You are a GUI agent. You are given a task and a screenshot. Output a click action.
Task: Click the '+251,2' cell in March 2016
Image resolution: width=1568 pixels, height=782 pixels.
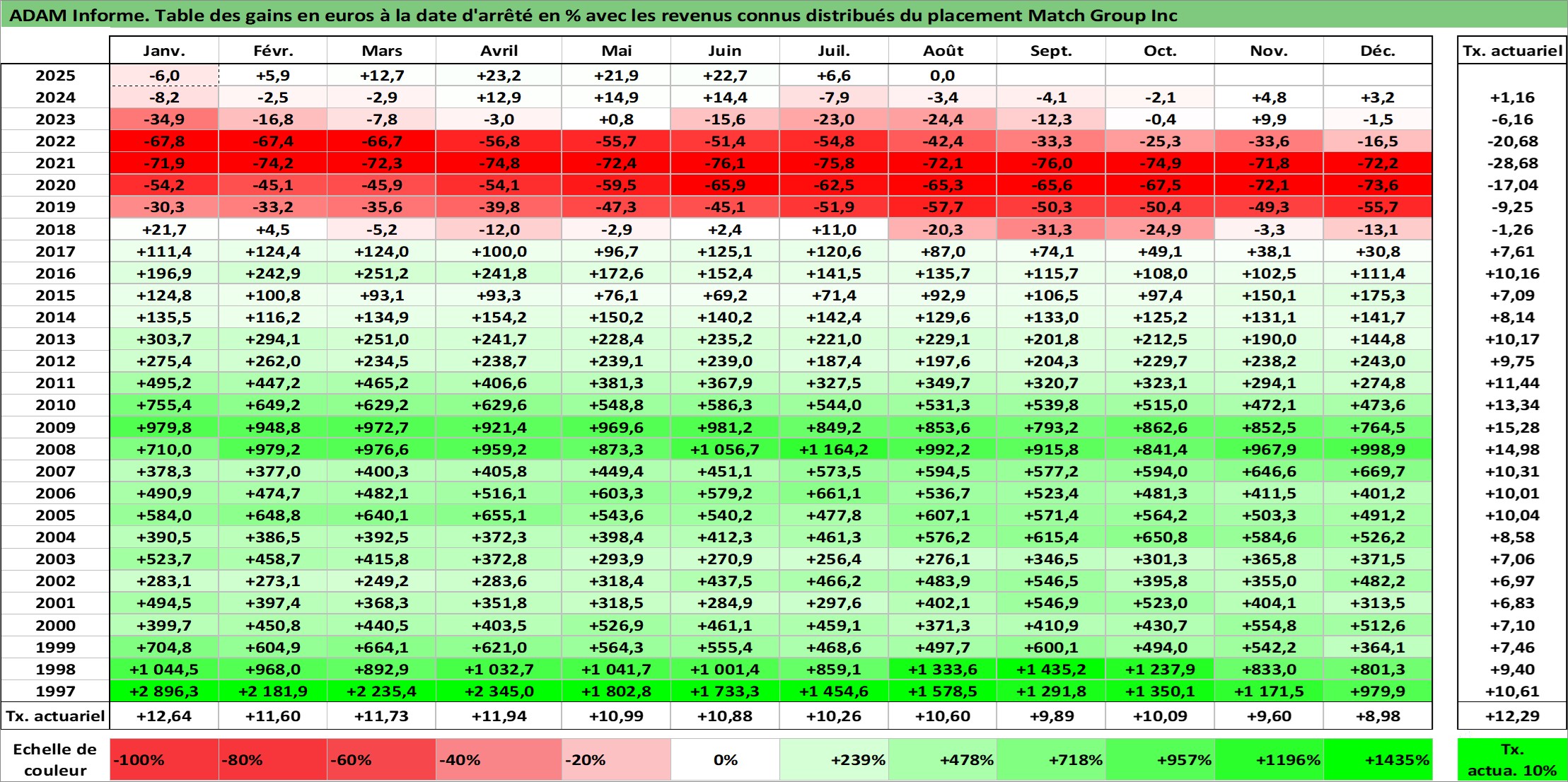pos(381,273)
